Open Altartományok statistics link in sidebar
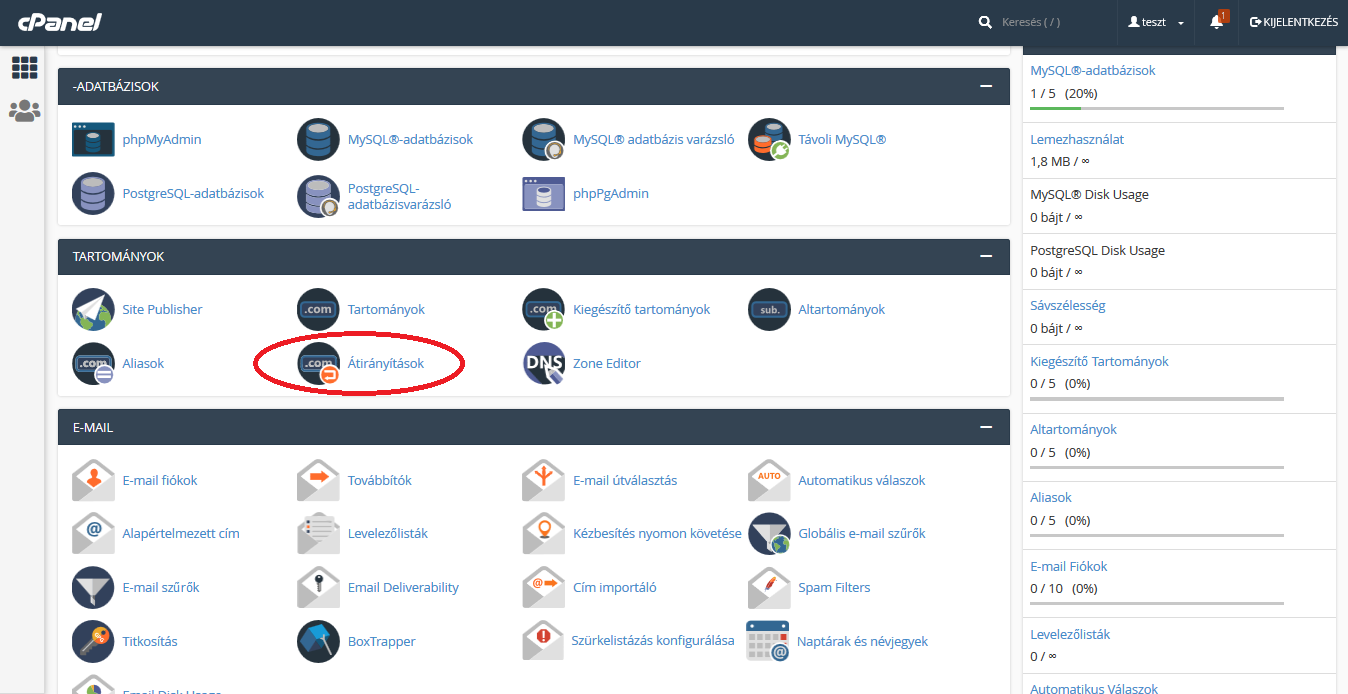 click(x=1073, y=429)
